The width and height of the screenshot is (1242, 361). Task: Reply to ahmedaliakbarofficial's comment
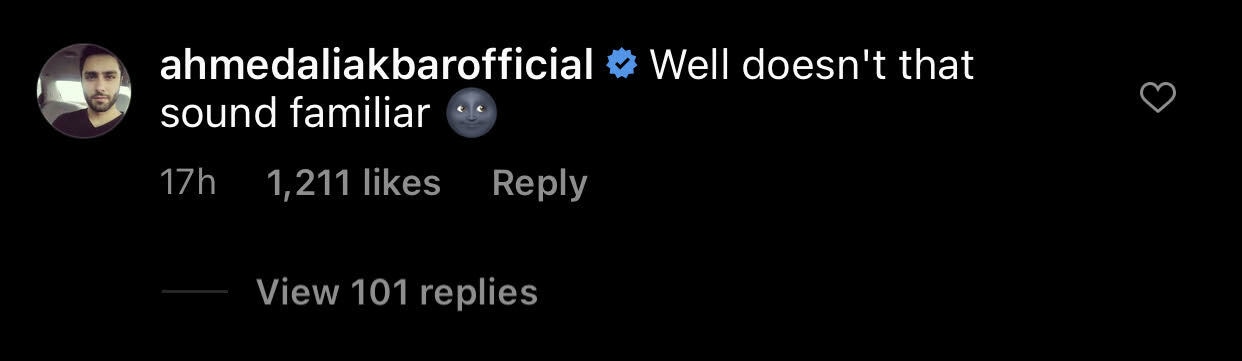tap(540, 183)
